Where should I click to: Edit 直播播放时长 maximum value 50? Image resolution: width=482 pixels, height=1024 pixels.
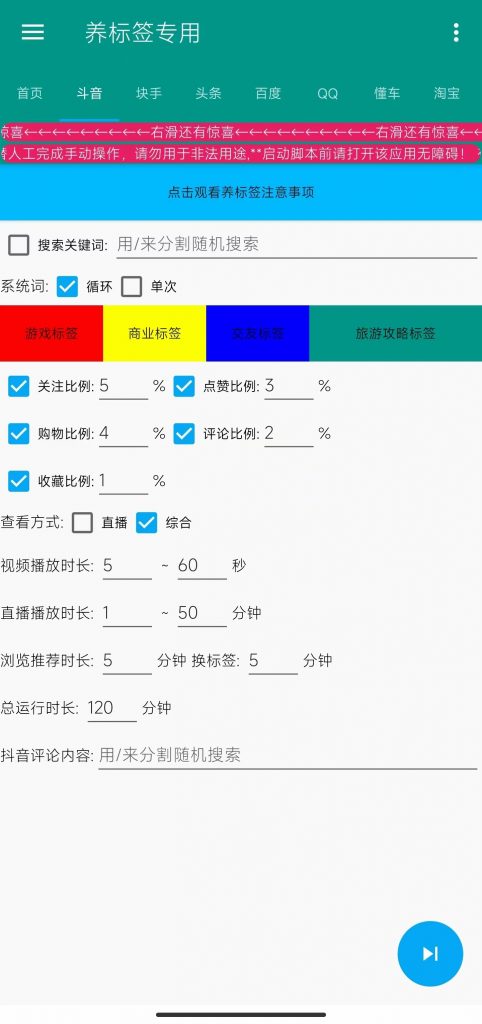point(202,613)
